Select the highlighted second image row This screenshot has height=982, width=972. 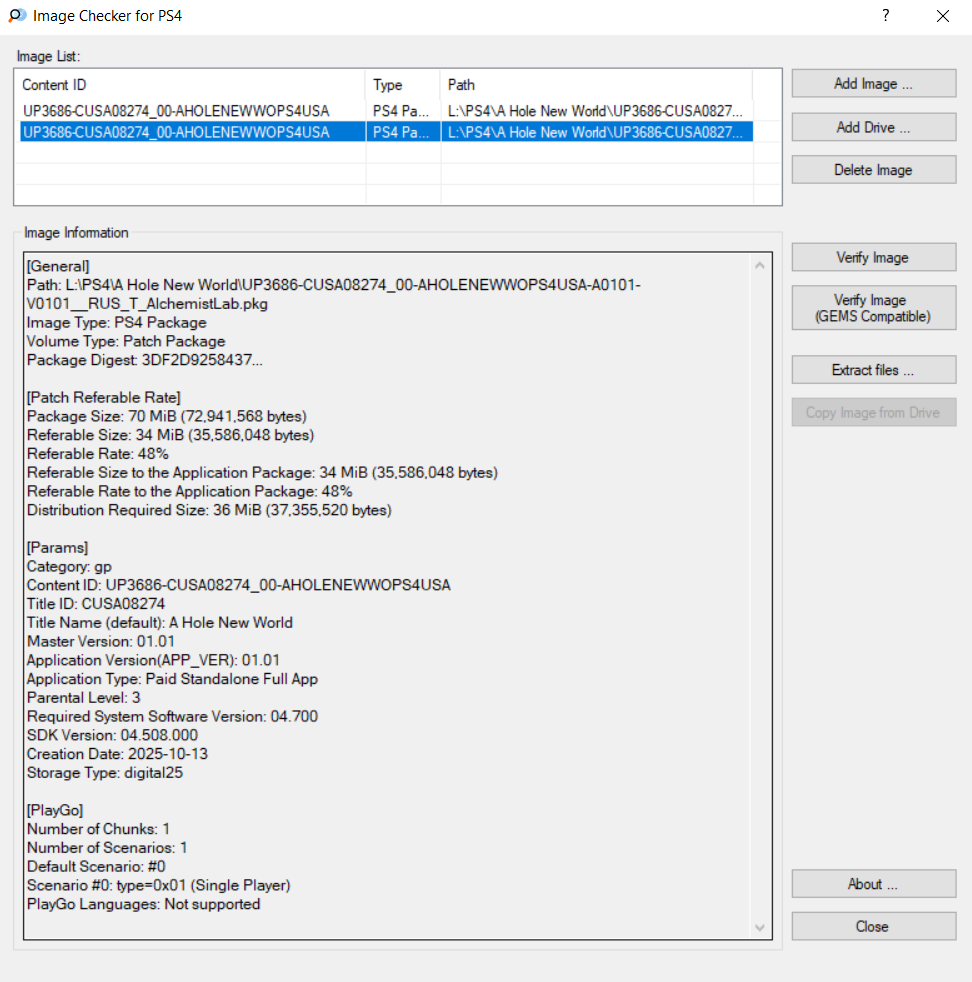point(176,132)
